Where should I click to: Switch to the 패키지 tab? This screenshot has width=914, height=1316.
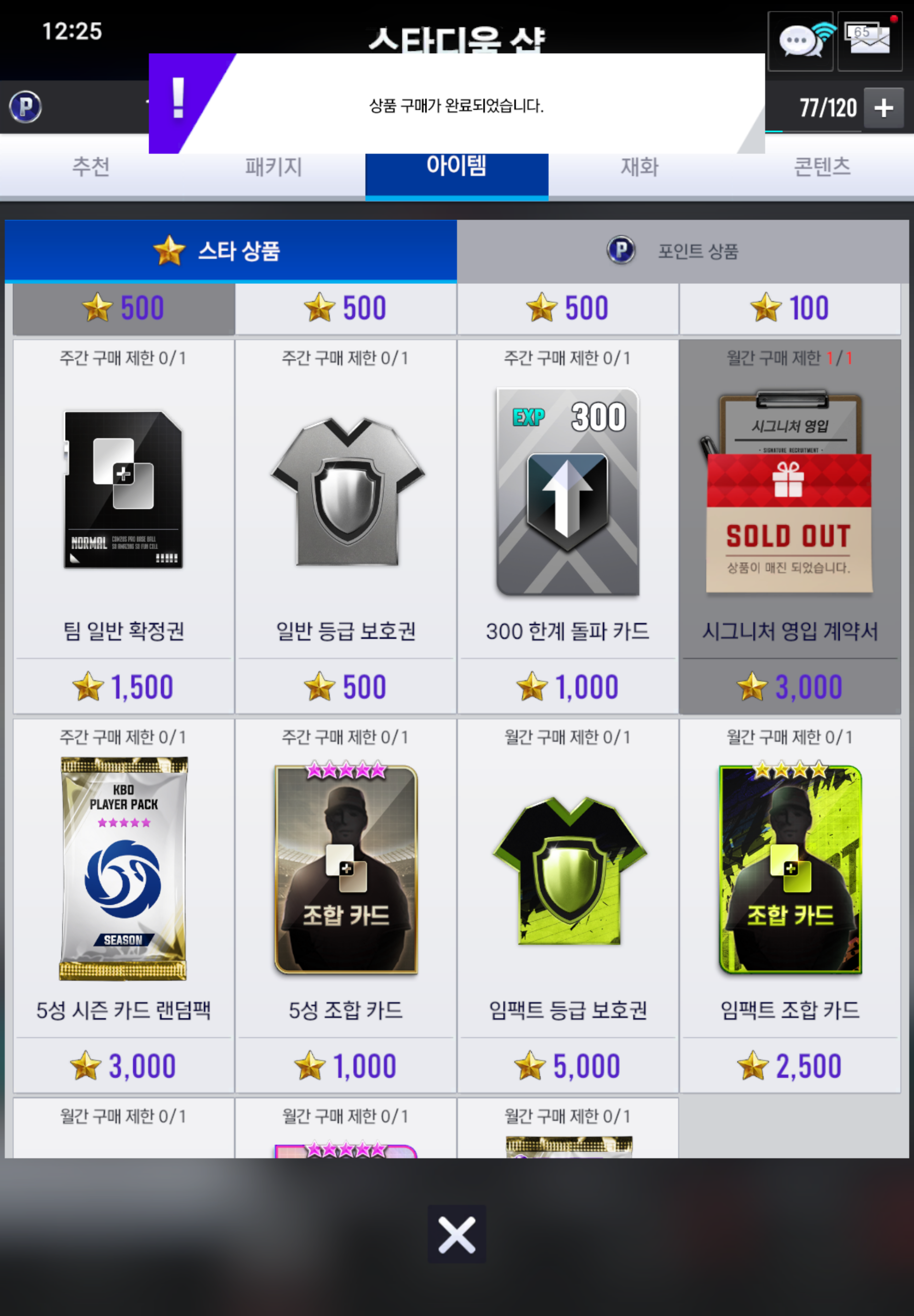(x=274, y=167)
